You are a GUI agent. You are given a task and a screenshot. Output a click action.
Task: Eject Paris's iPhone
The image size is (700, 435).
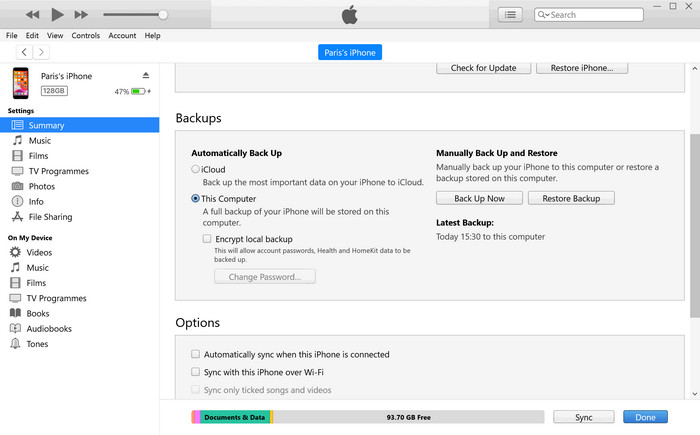(x=146, y=75)
